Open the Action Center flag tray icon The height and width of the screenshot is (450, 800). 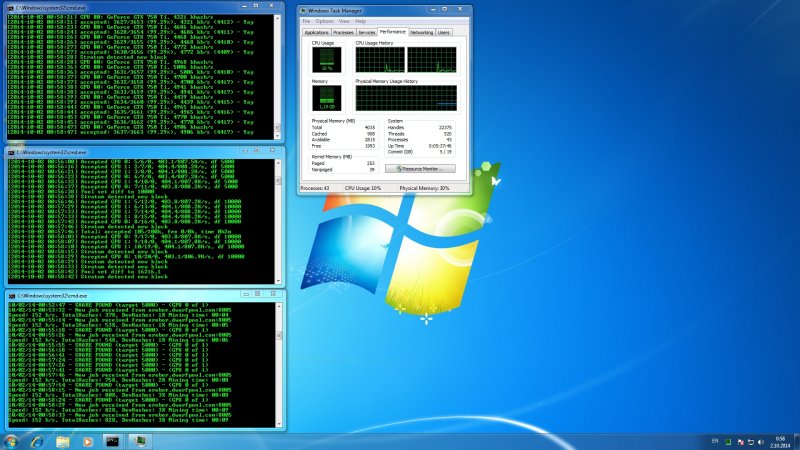click(741, 442)
